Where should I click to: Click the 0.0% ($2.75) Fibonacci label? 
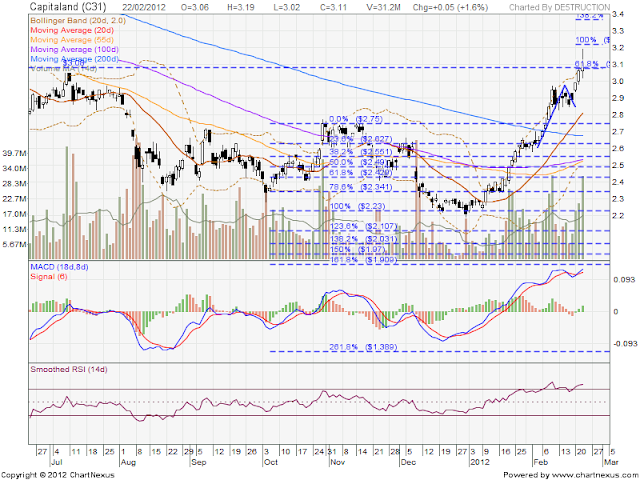point(356,119)
